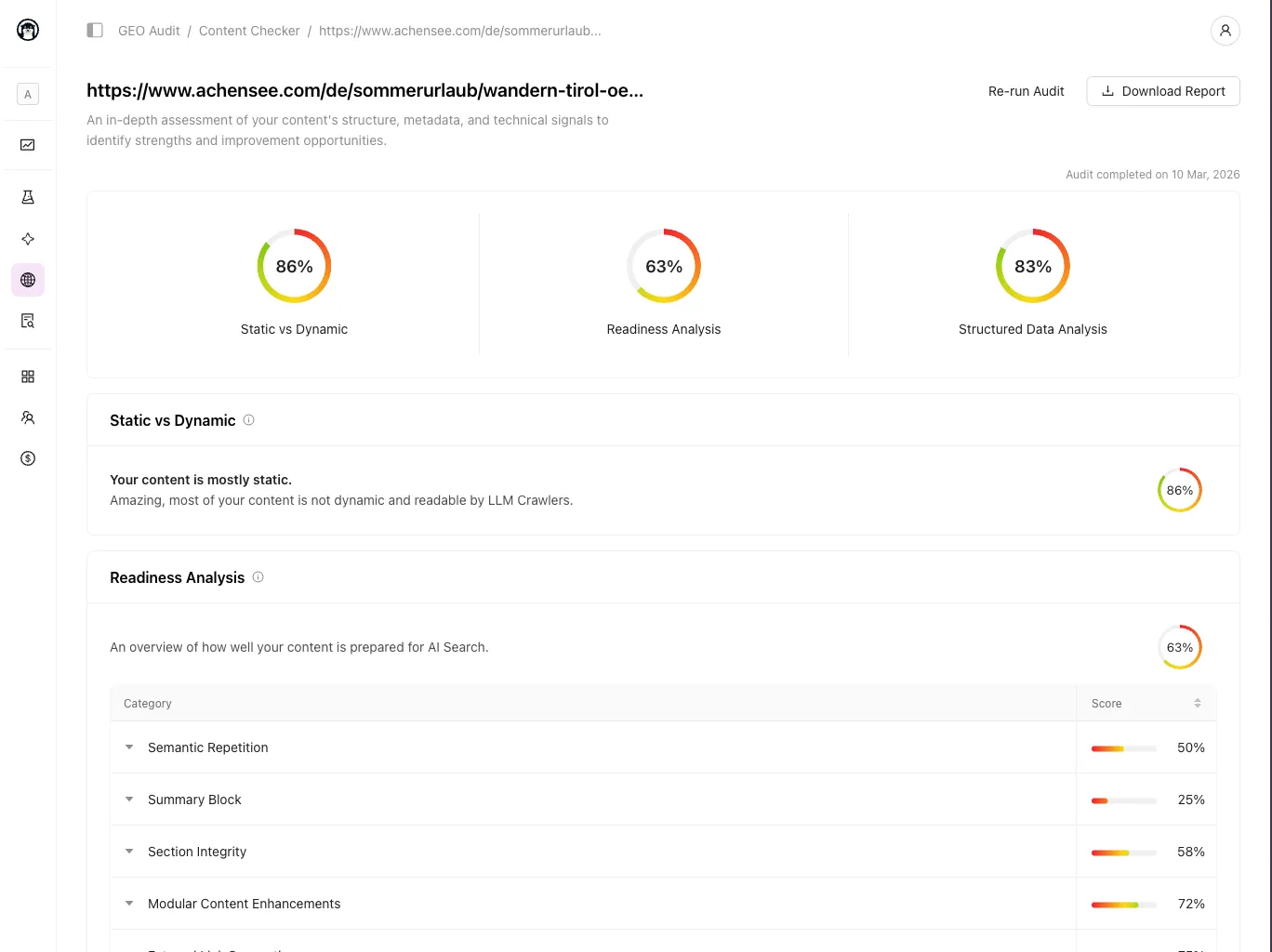Open the dollar billing sidebar icon
The image size is (1272, 952).
[x=28, y=458]
